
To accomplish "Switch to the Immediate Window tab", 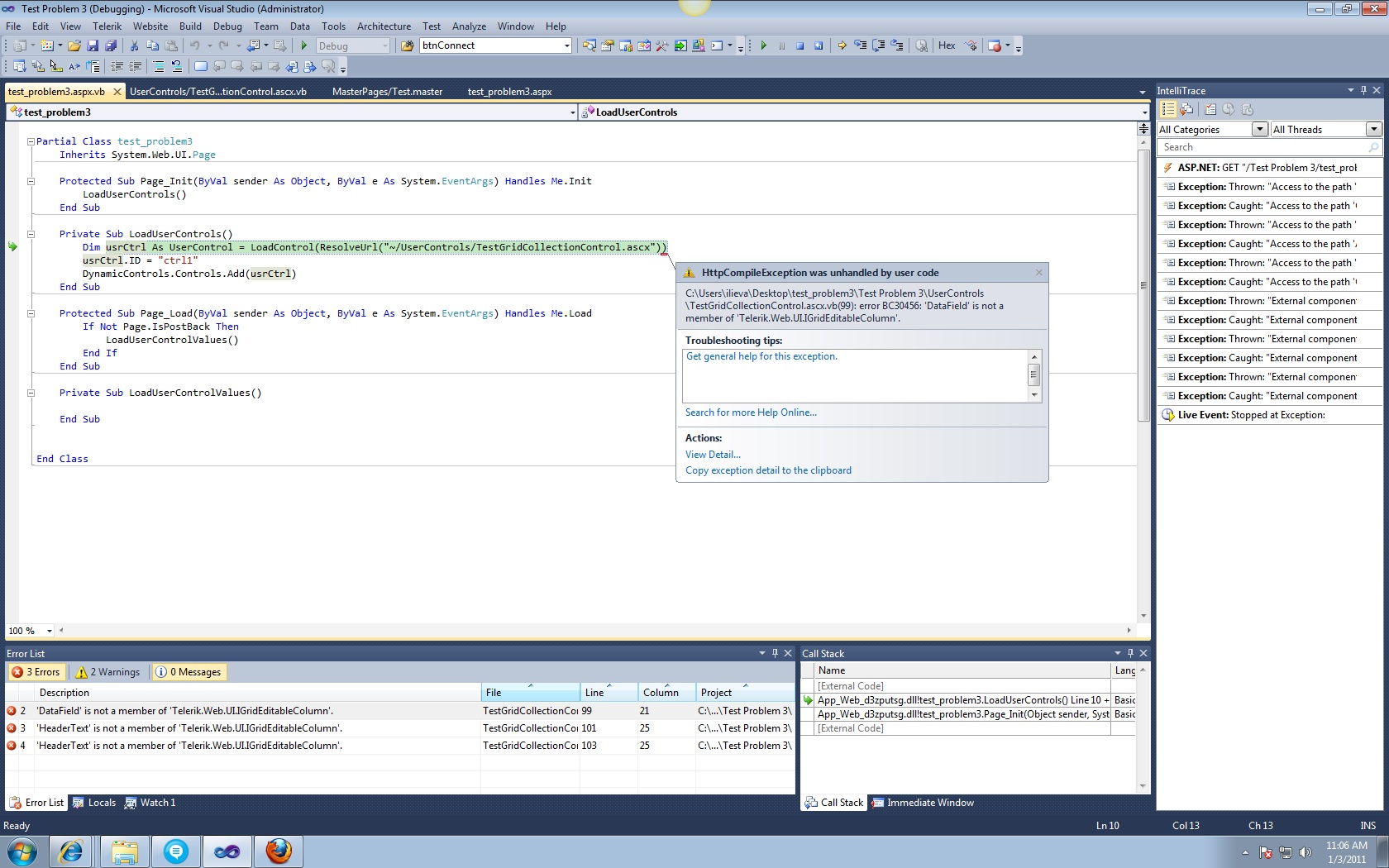I will click(x=923, y=803).
